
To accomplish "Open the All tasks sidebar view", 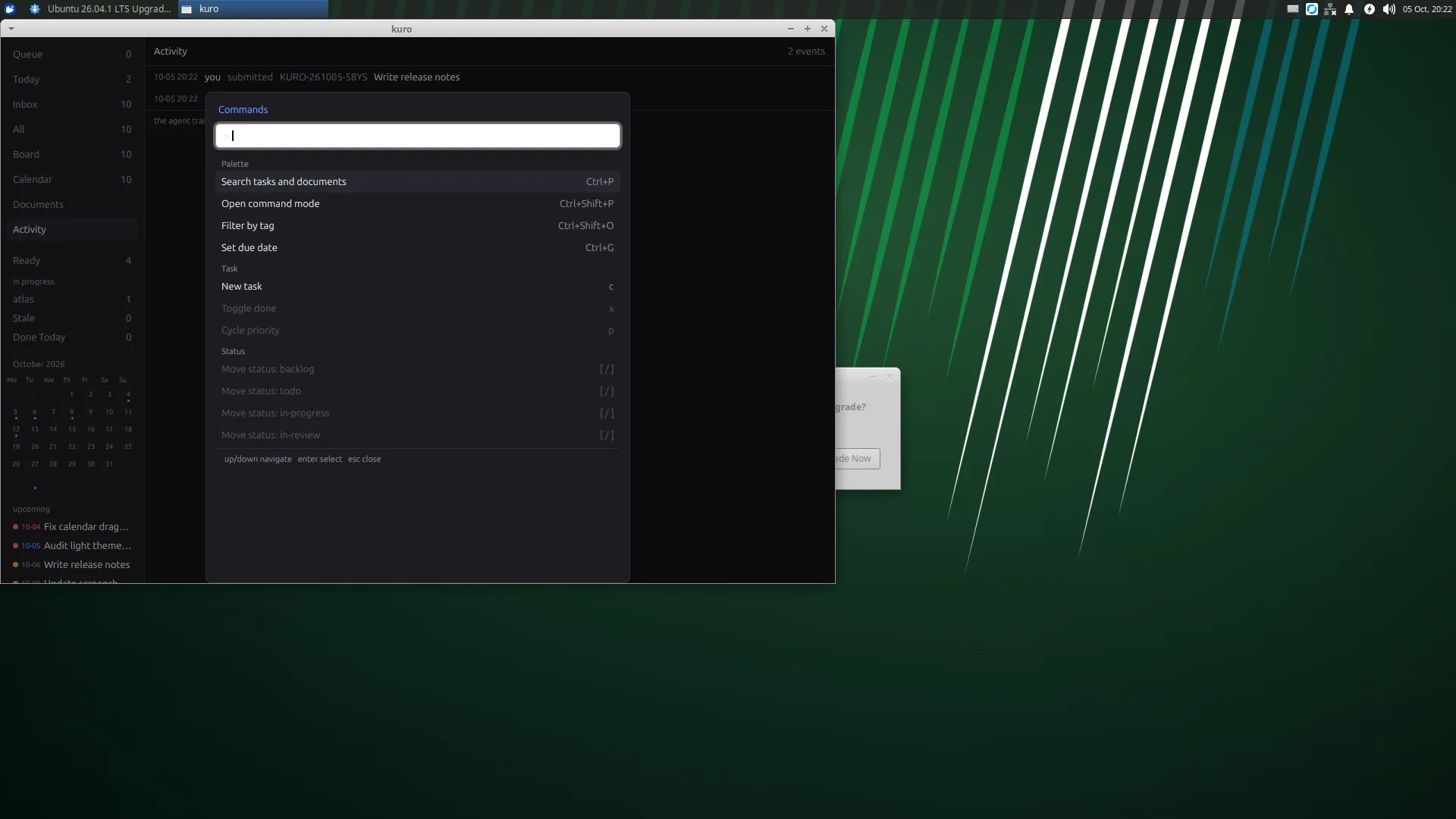I will click(72, 130).
